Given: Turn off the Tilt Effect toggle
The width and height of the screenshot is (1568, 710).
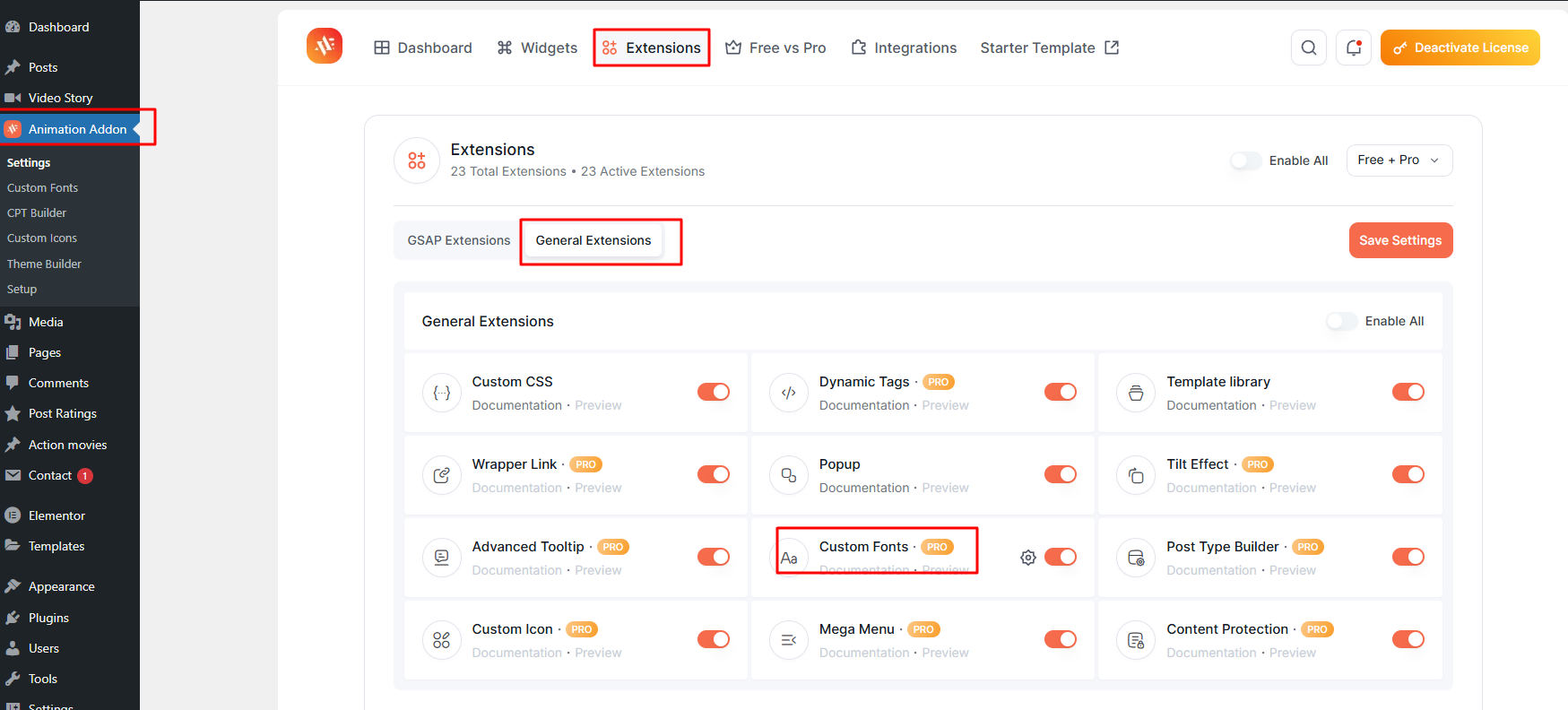Looking at the screenshot, I should tap(1408, 474).
